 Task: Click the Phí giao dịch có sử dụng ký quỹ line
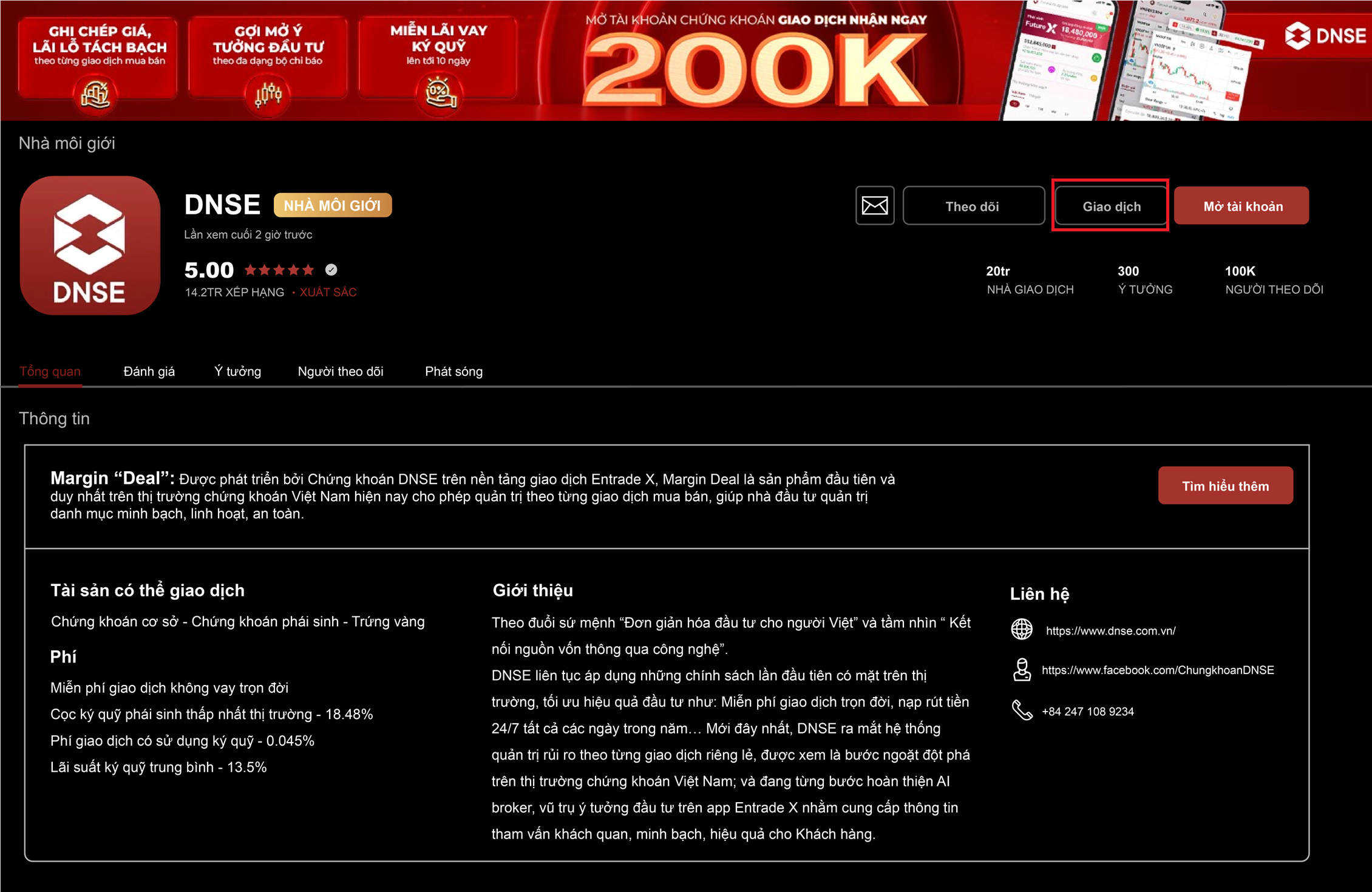pyautogui.click(x=182, y=741)
